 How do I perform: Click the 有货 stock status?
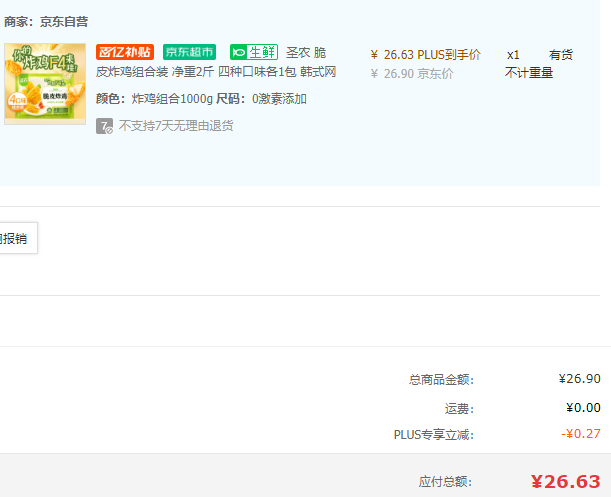coord(561,55)
